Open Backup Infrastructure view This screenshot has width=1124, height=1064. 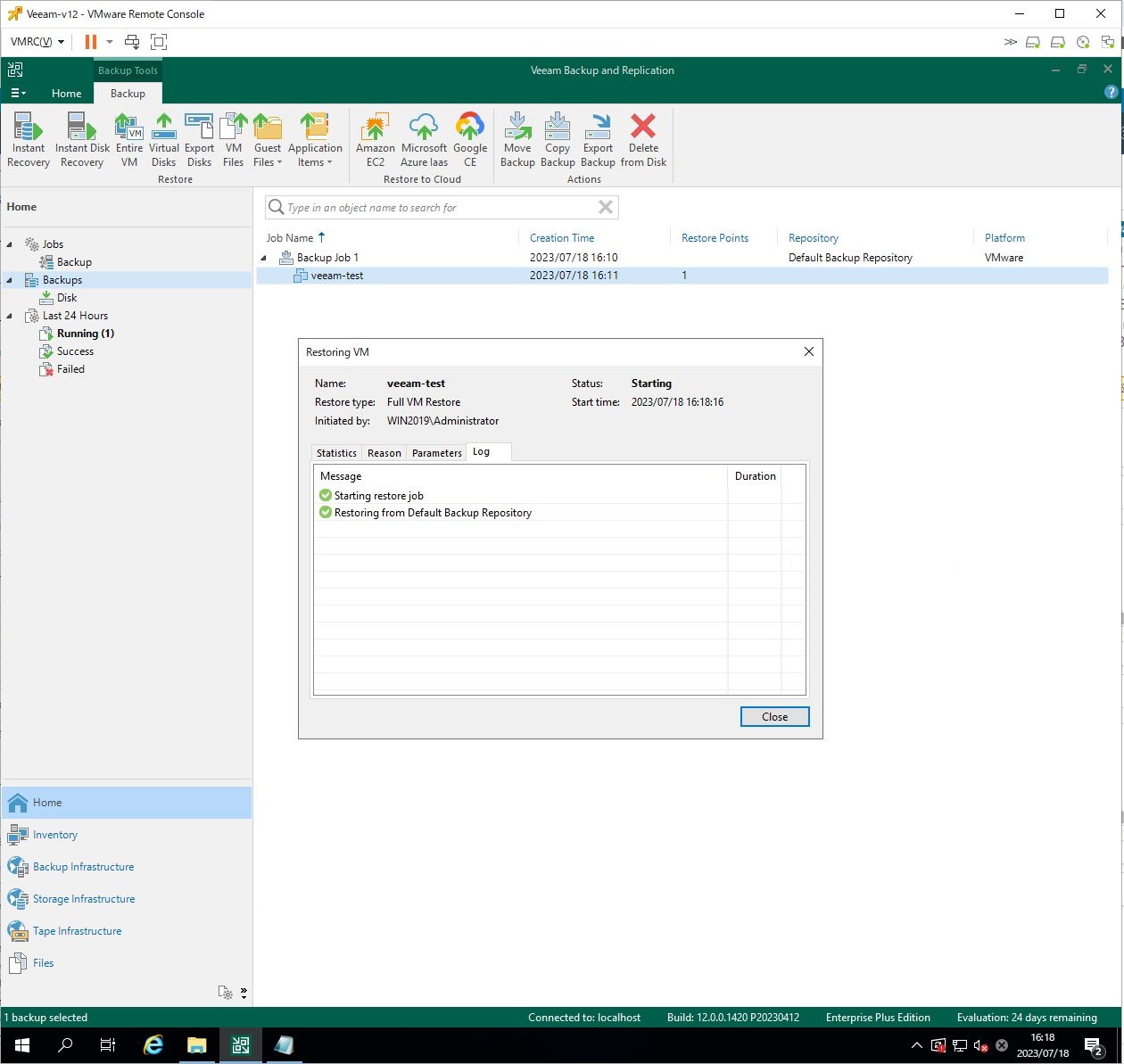coord(127,867)
